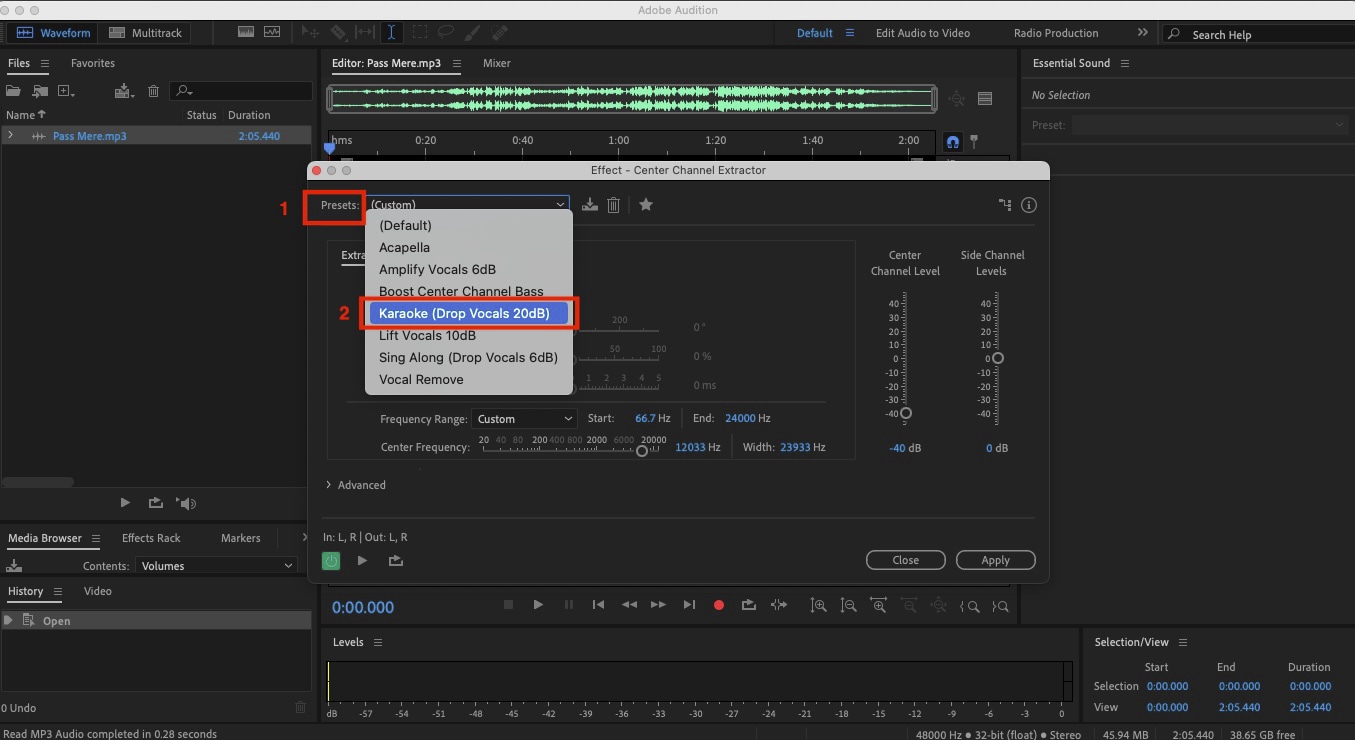Switch to the Favorites tab
1355x740 pixels.
pyautogui.click(x=93, y=63)
